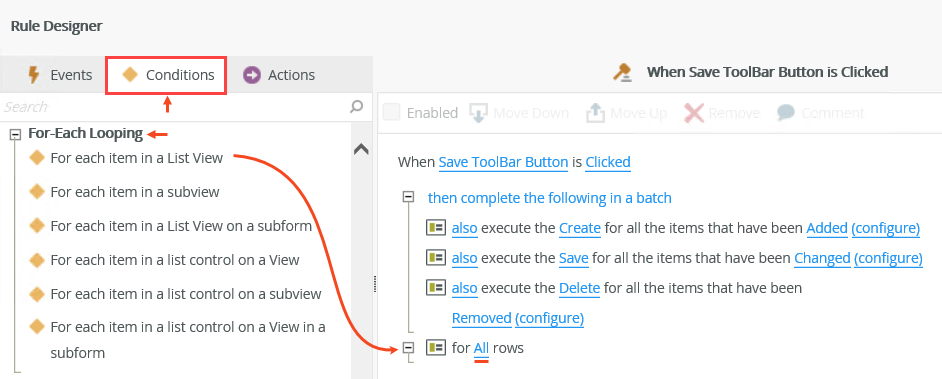
Task: Click diamond icon for 'For each item in a subview'
Action: (37, 192)
